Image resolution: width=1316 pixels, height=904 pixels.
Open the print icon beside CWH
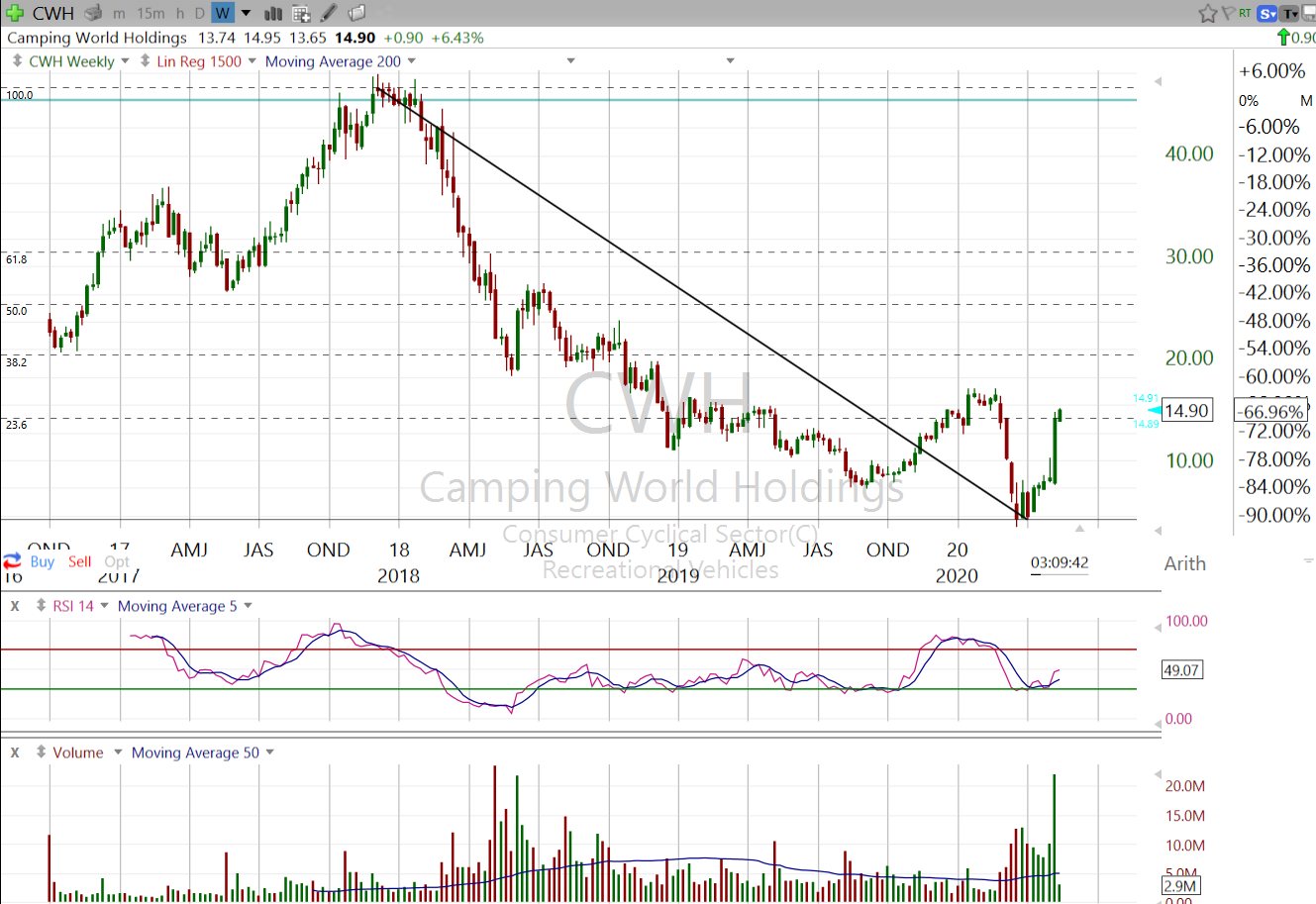click(93, 13)
